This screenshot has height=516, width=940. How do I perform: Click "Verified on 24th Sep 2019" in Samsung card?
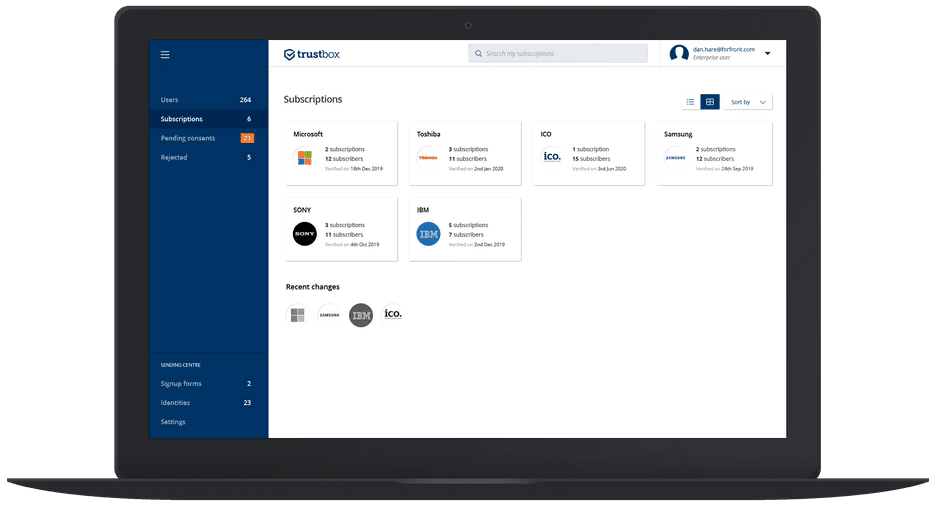click(724, 169)
